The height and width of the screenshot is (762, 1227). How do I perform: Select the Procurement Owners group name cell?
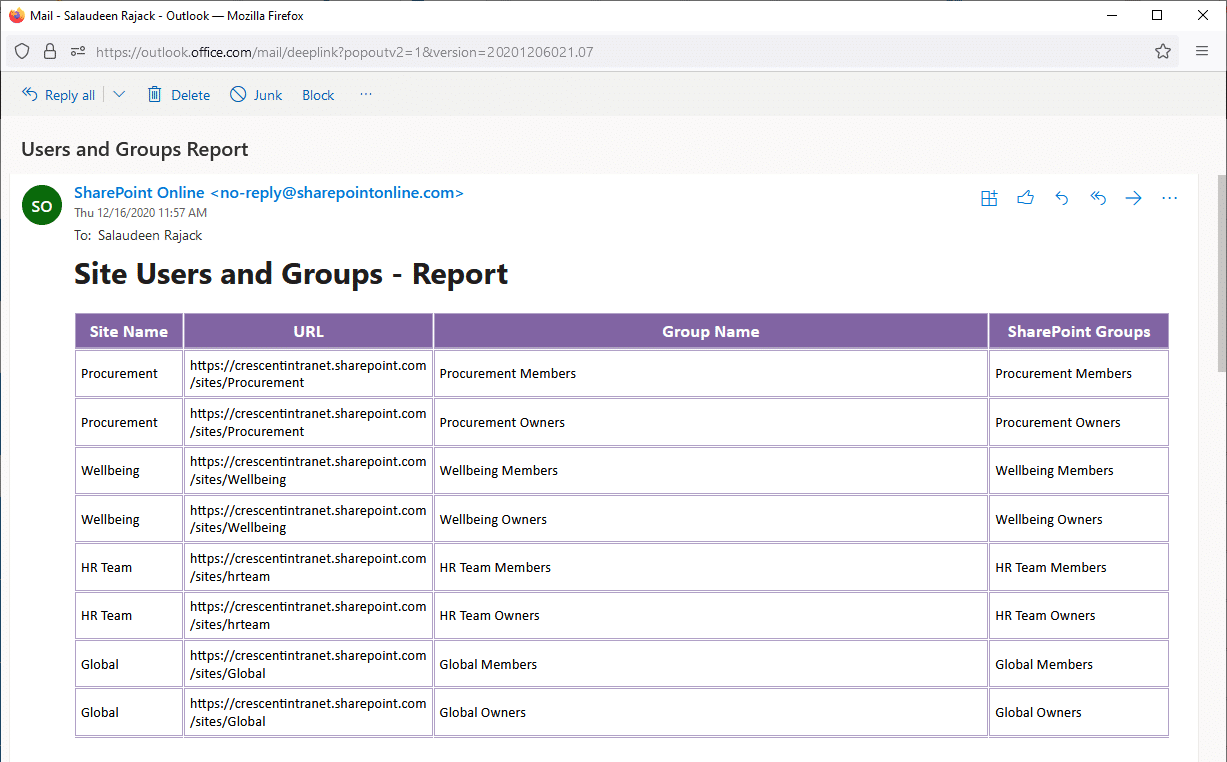(711, 422)
